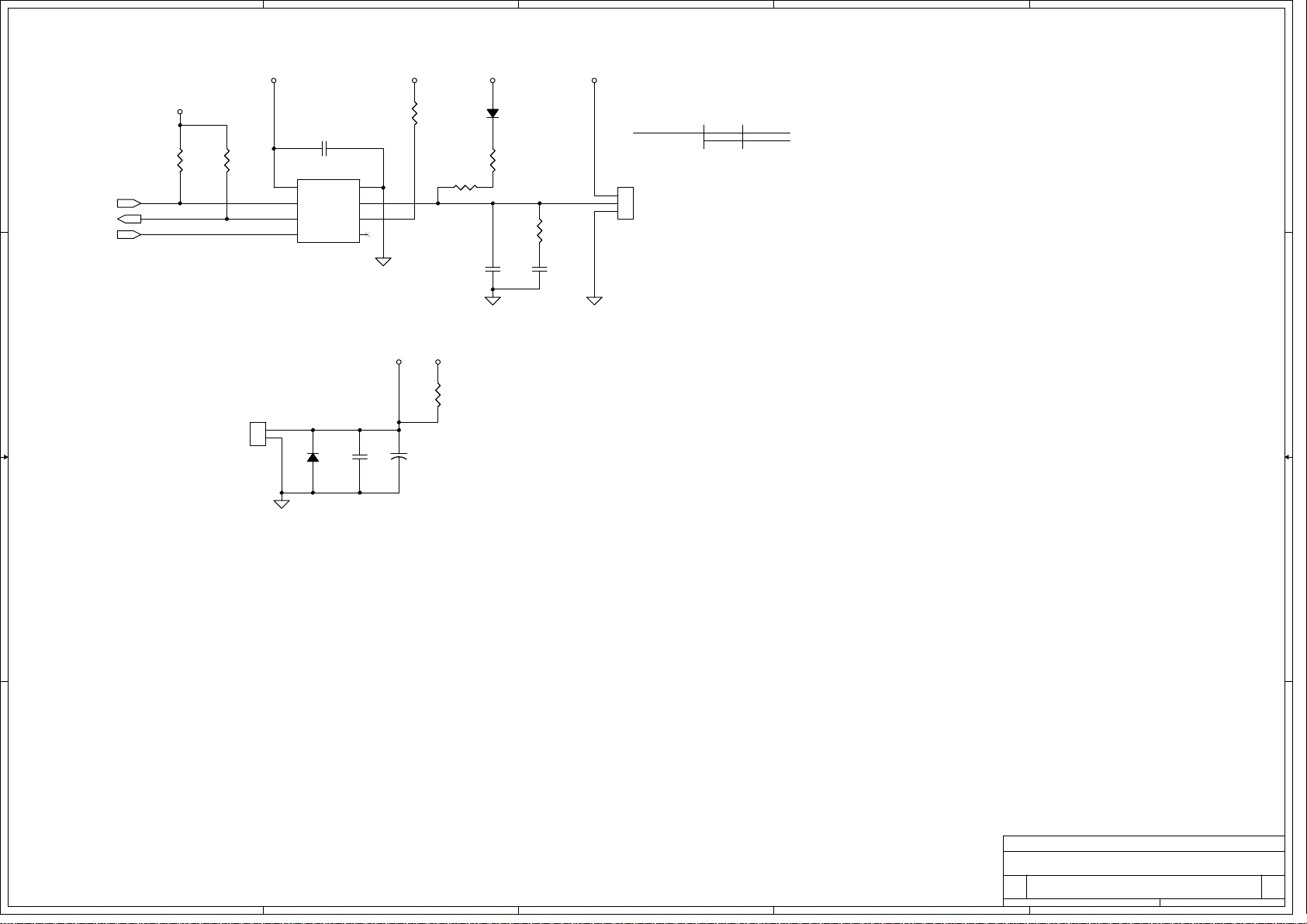Image resolution: width=1307 pixels, height=924 pixels.
Task: Select the resistor directly below the solid diode
Action: point(493,161)
